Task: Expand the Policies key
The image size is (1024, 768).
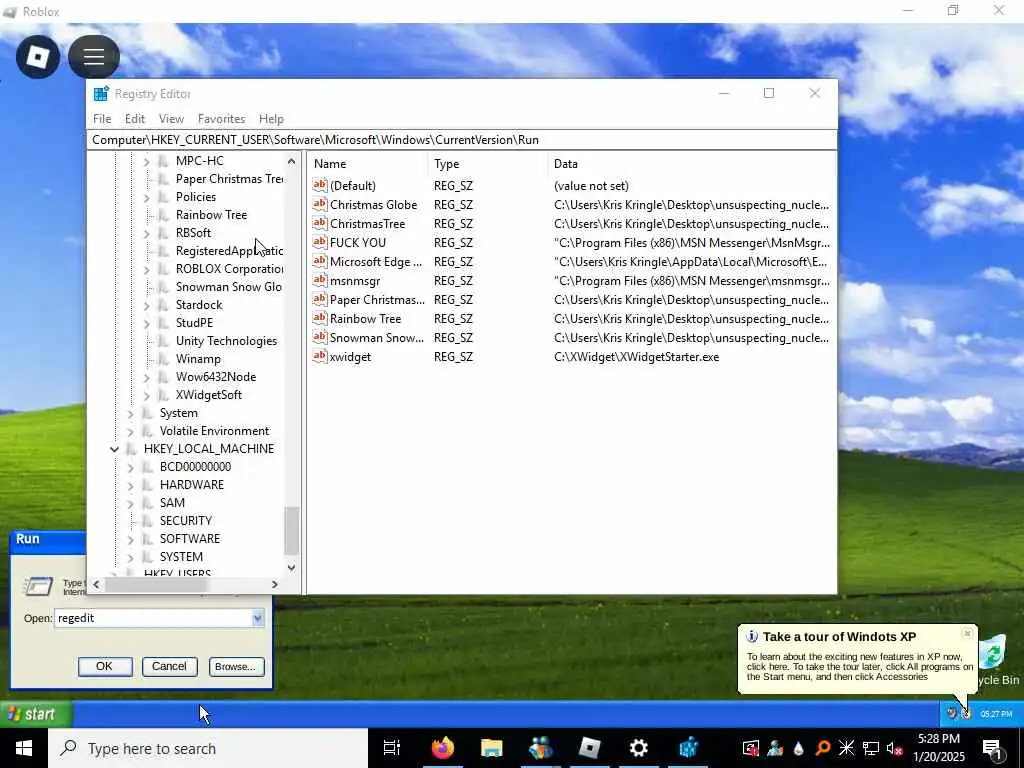Action: point(146,197)
